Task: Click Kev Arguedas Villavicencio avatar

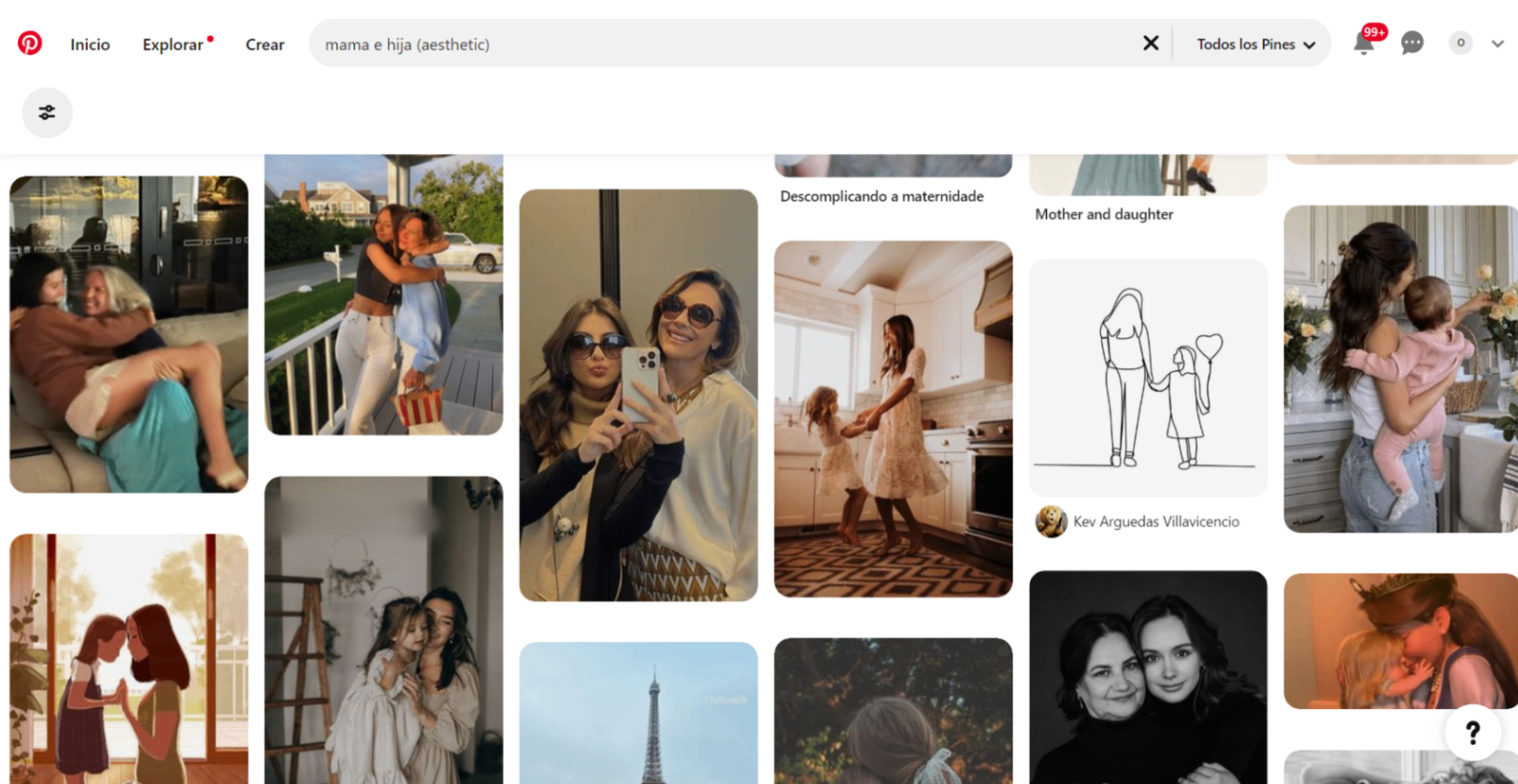Action: point(1051,521)
